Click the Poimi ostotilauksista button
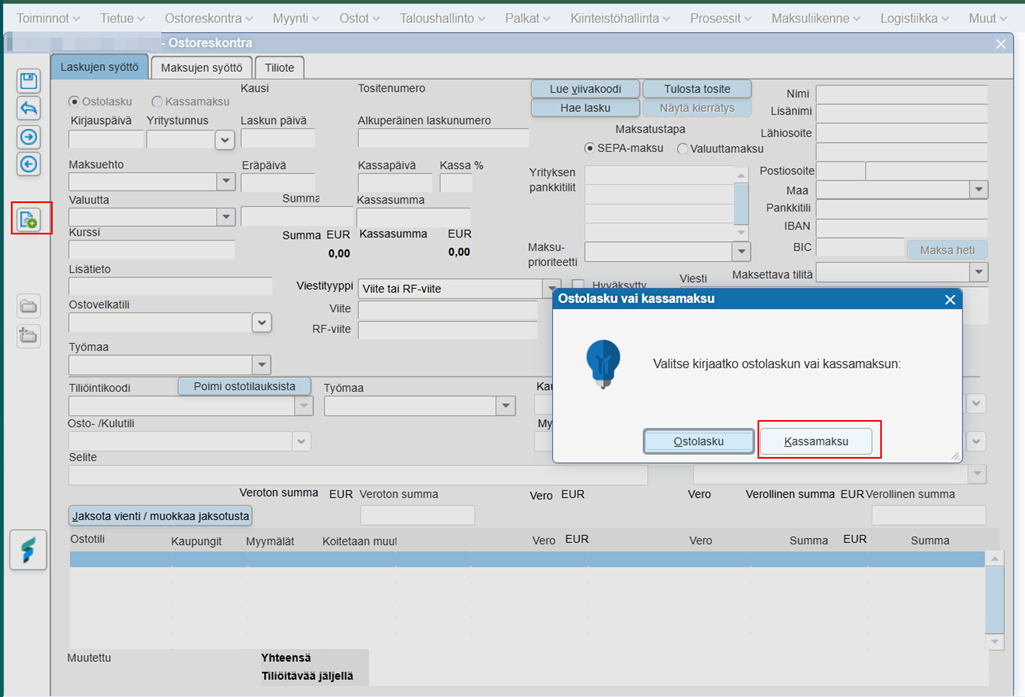The image size is (1025, 697). [x=244, y=386]
